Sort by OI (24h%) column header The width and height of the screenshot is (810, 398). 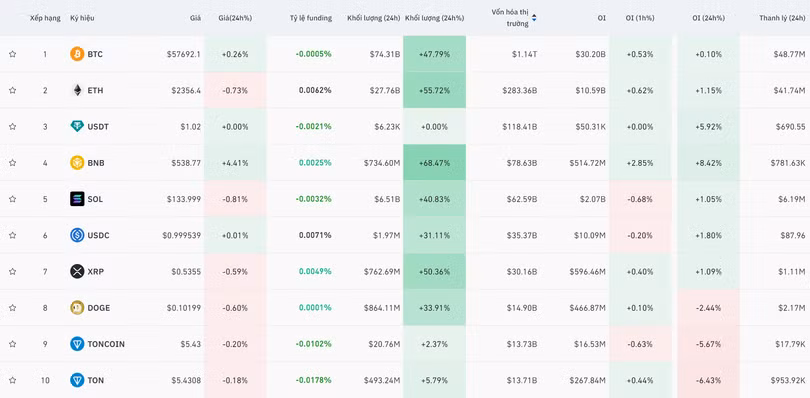(708, 18)
